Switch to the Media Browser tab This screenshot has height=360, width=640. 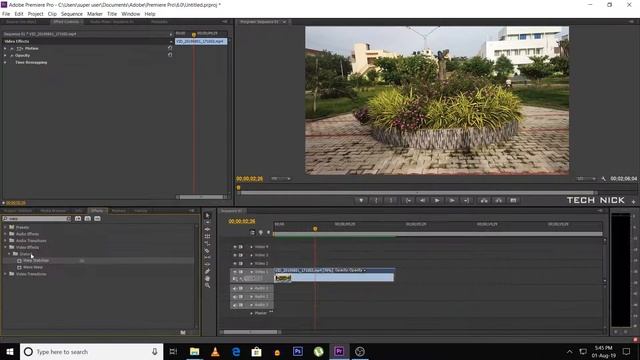click(53, 211)
